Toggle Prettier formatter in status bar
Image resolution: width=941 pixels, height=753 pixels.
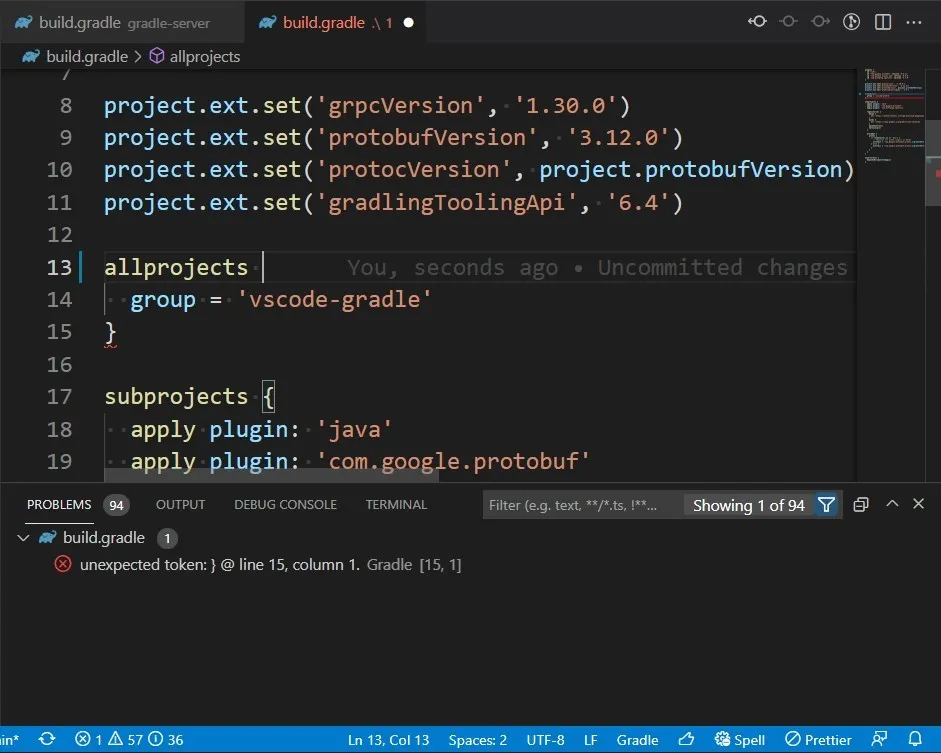point(818,739)
